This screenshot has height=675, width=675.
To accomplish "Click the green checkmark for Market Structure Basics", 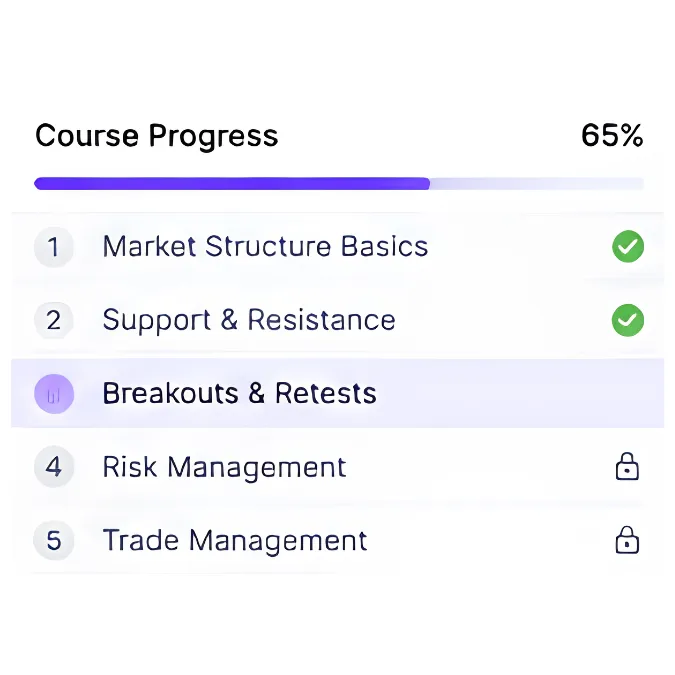I will click(628, 246).
